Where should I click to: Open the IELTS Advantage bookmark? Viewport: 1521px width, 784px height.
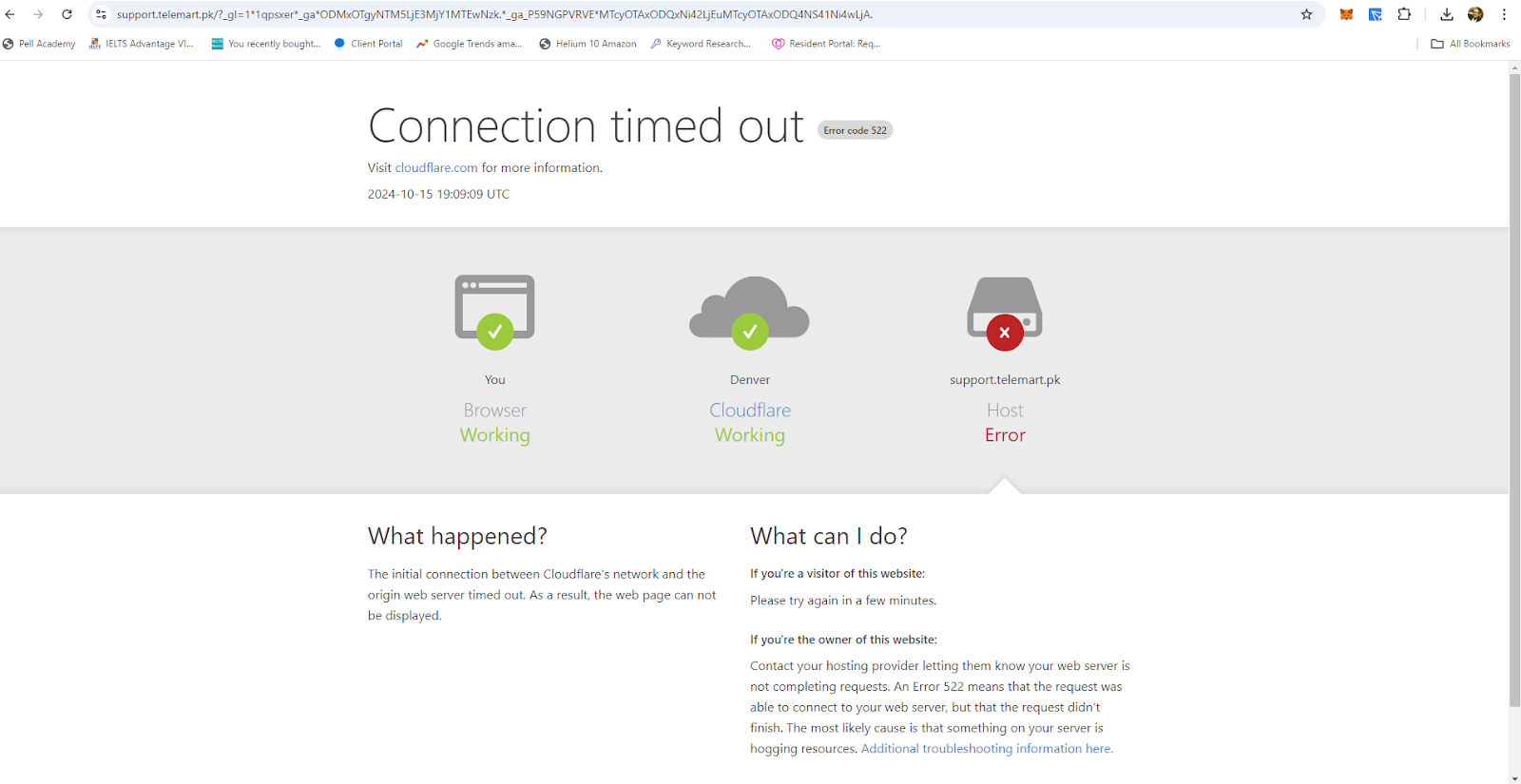142,44
